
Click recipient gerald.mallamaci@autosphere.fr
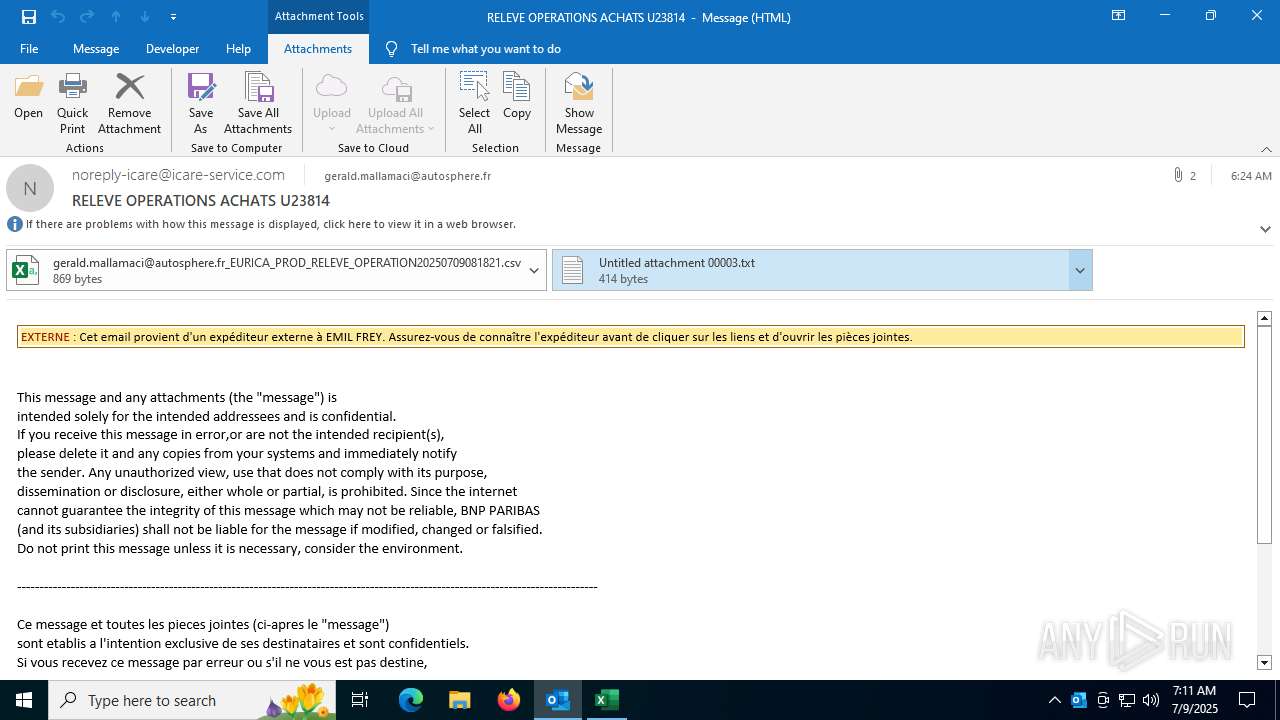click(x=407, y=176)
